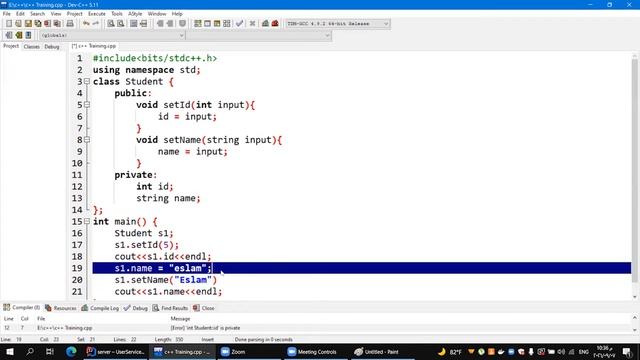Open the Resources bottom panel tab

[61, 308]
